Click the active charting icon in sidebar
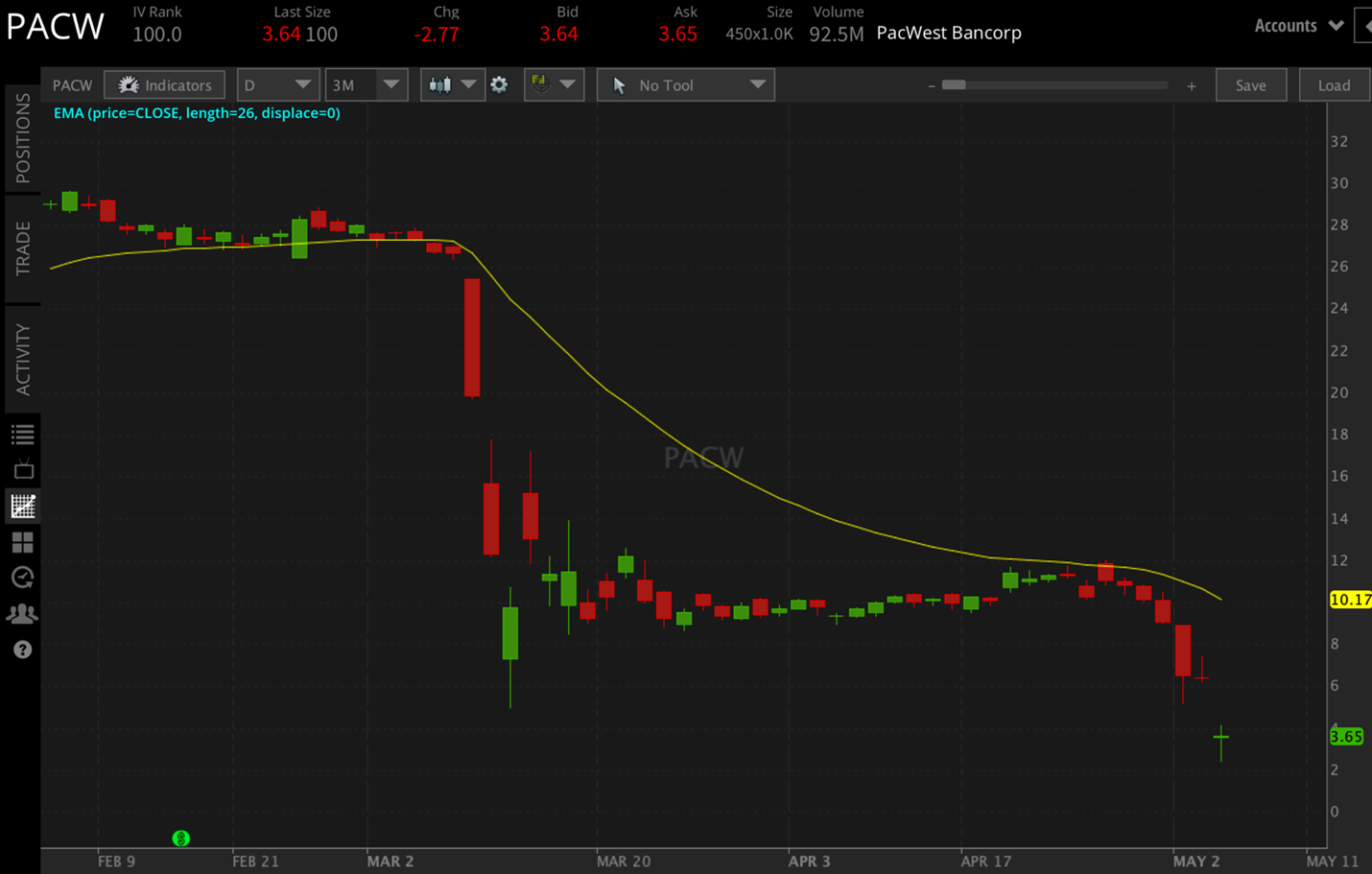Viewport: 1372px width, 874px height. tap(22, 506)
